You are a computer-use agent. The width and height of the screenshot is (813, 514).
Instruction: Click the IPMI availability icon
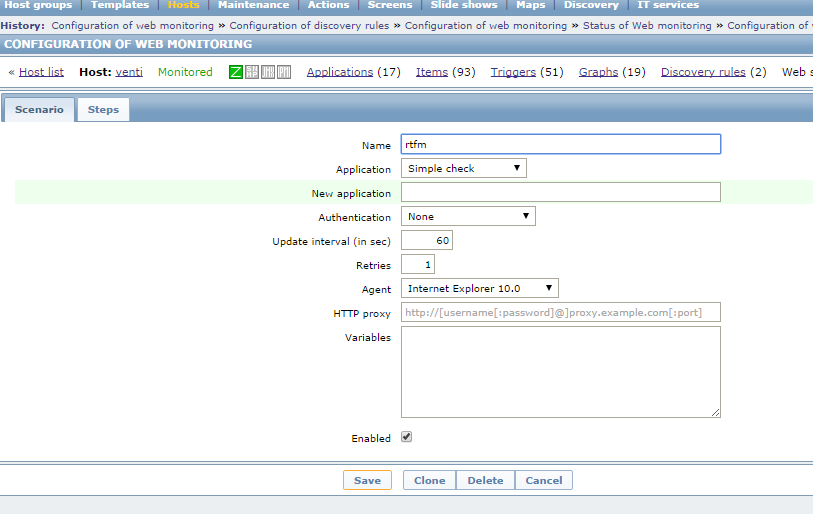(x=284, y=72)
